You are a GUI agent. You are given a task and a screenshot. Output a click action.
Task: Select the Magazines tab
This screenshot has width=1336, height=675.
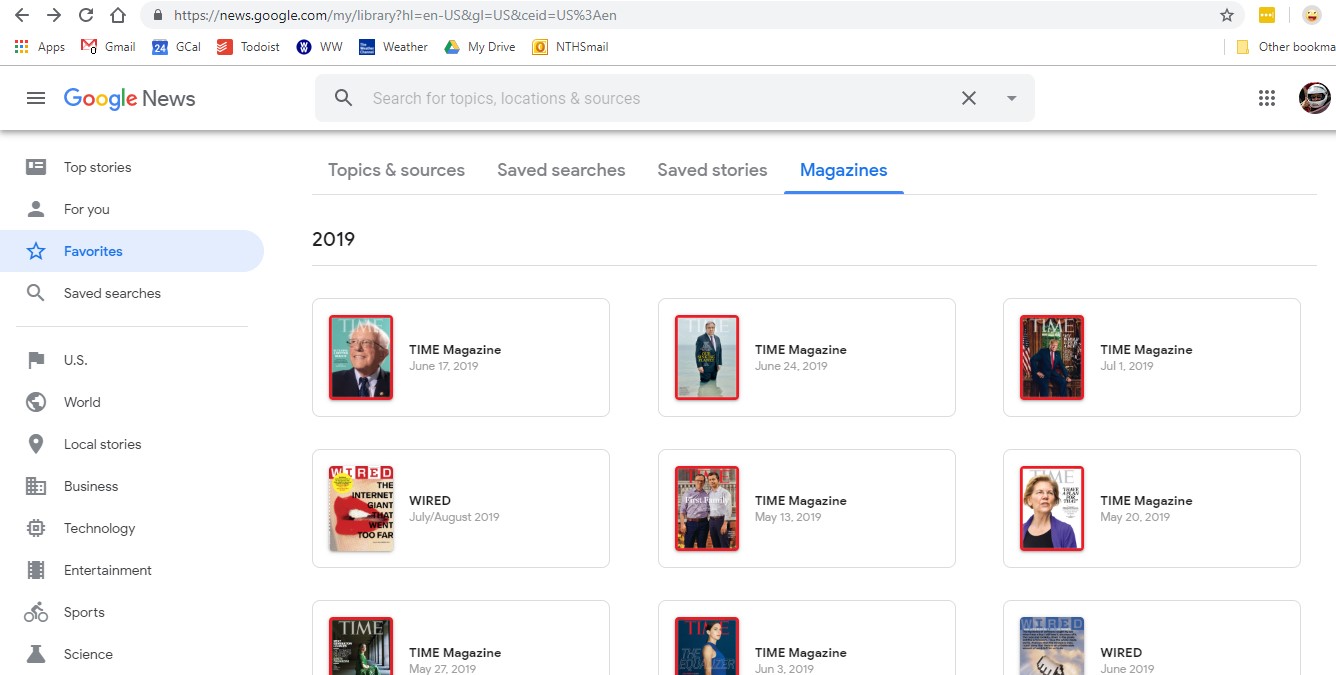click(x=844, y=170)
